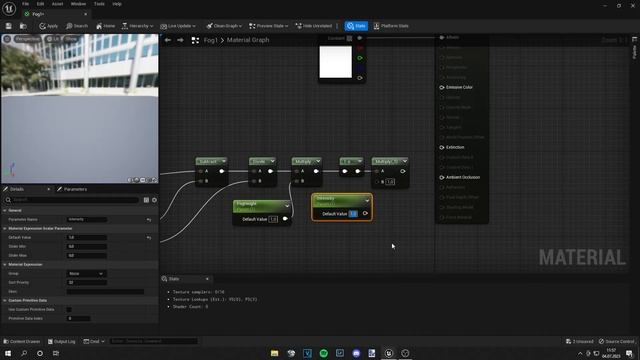Click the Emissive Color input pin

pos(442,87)
